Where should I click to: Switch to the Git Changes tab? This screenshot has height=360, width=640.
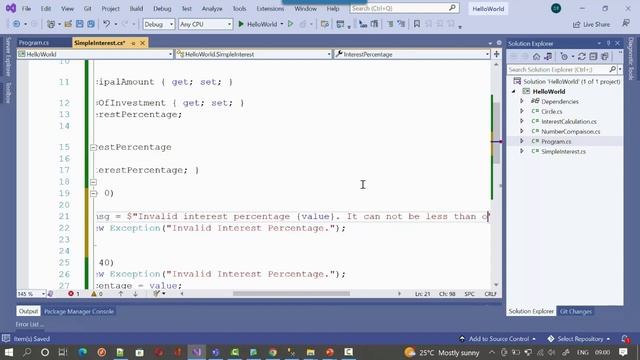pos(576,311)
